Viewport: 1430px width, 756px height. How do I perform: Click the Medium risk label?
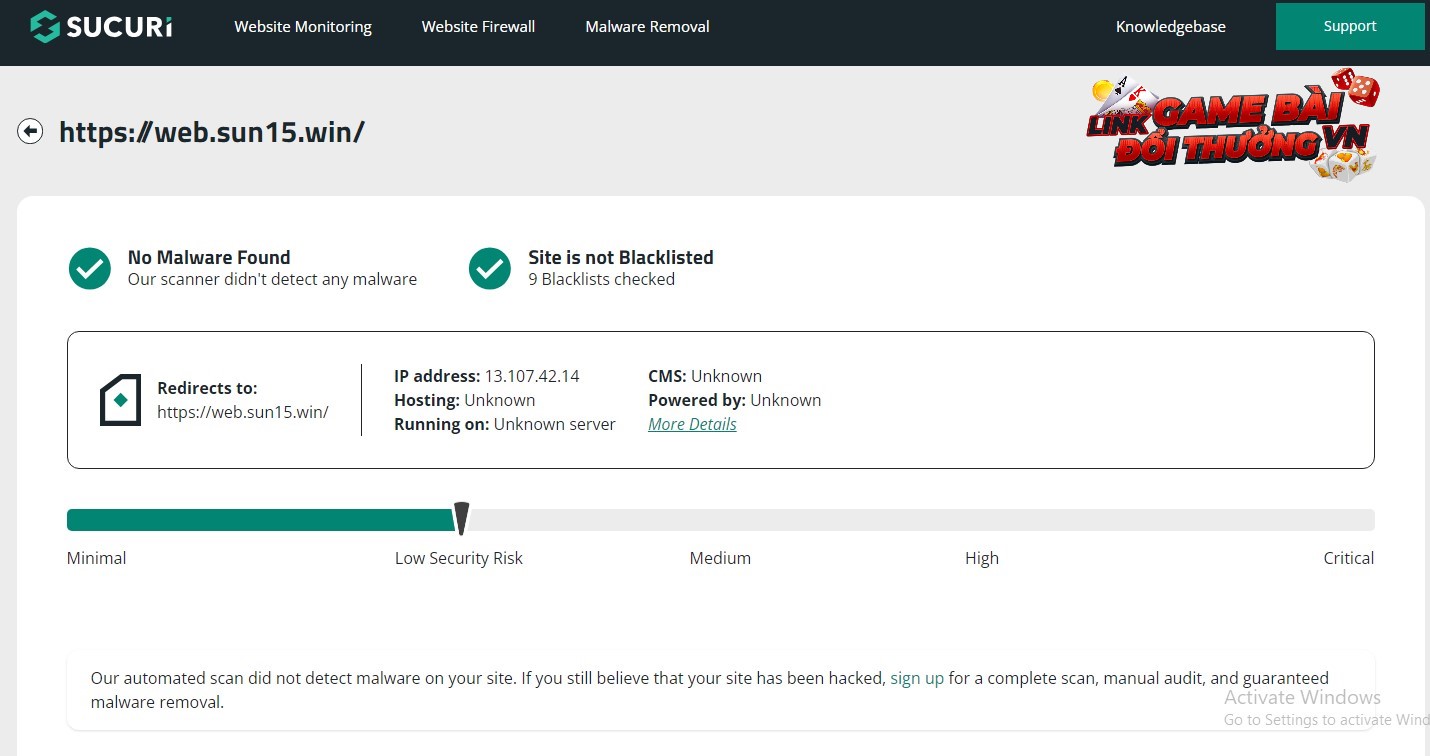coord(720,558)
